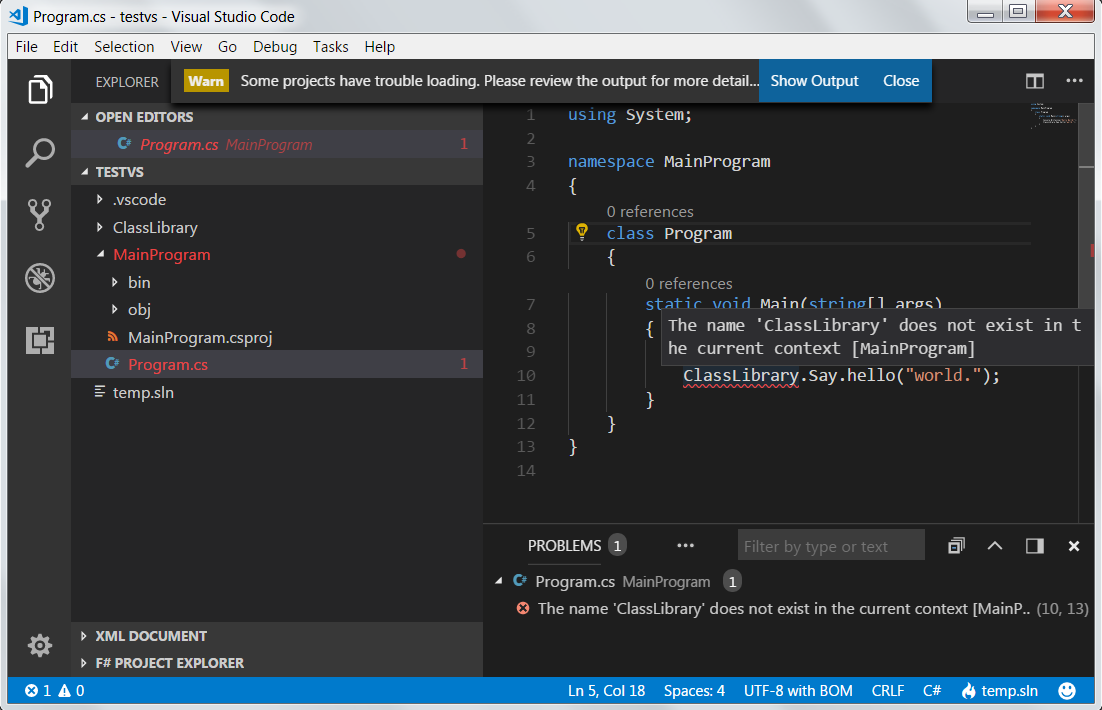Viewport: 1102px width, 710px height.
Task: Open the panel's hidden tabs ellipsis
Action: (685, 546)
